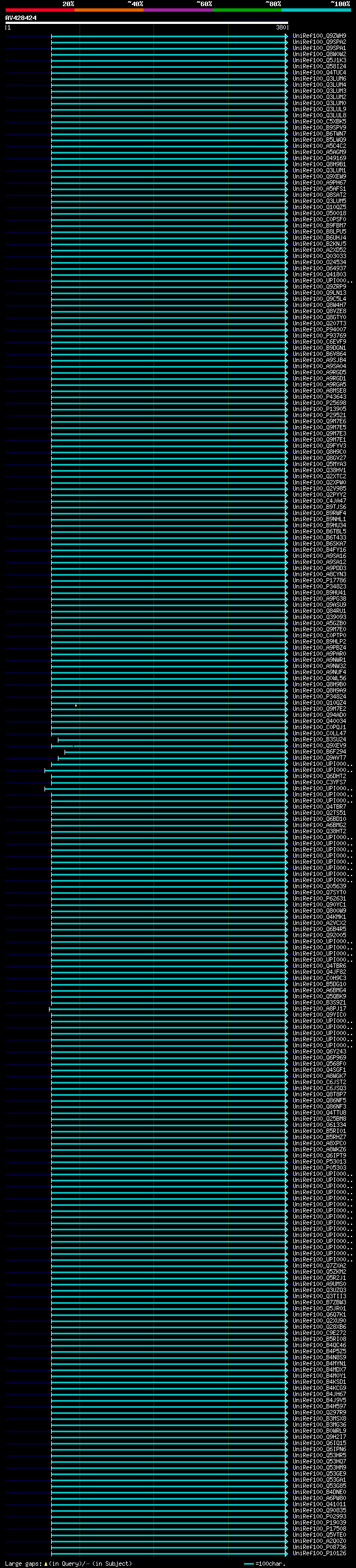Viewport: 356px width, 1568px height.
Task: Click the arrowhead ending the Q9ZWH9 alignment bar
Action: (286, 36)
